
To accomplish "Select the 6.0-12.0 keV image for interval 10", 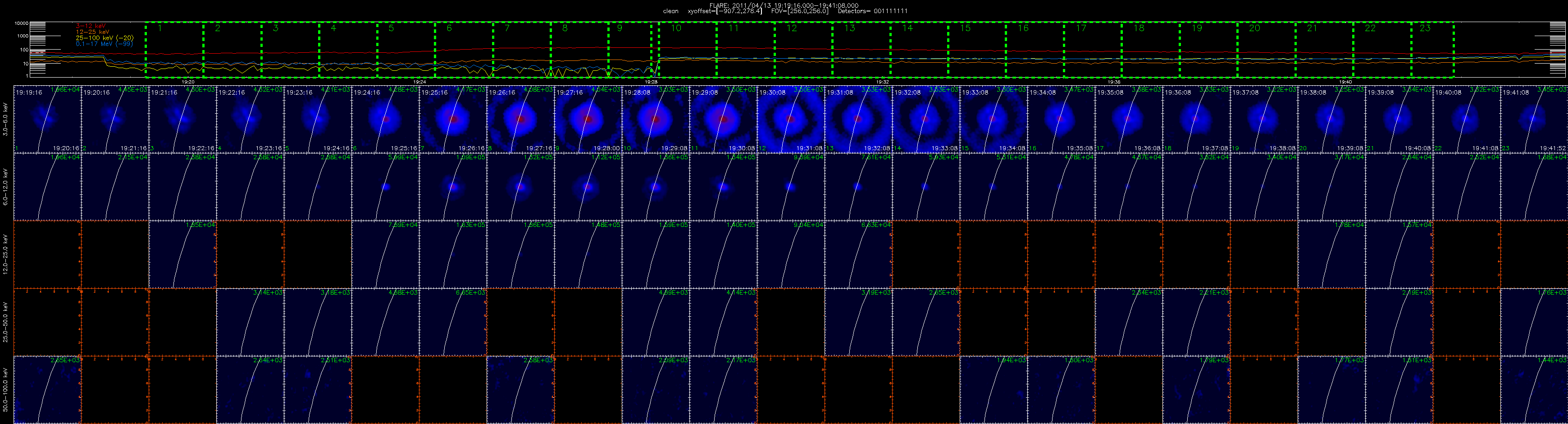I will pyautogui.click(x=656, y=186).
